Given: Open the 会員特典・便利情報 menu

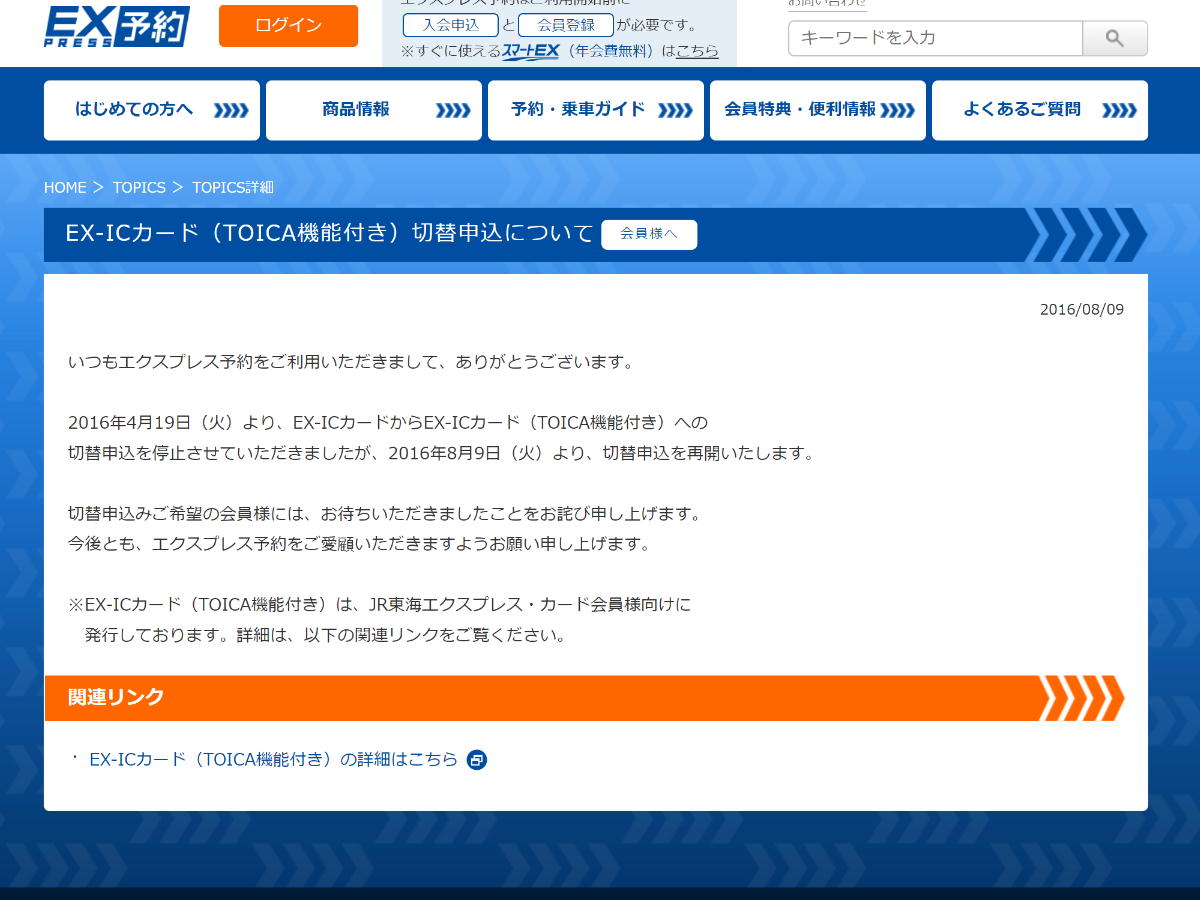Looking at the screenshot, I should pos(818,110).
